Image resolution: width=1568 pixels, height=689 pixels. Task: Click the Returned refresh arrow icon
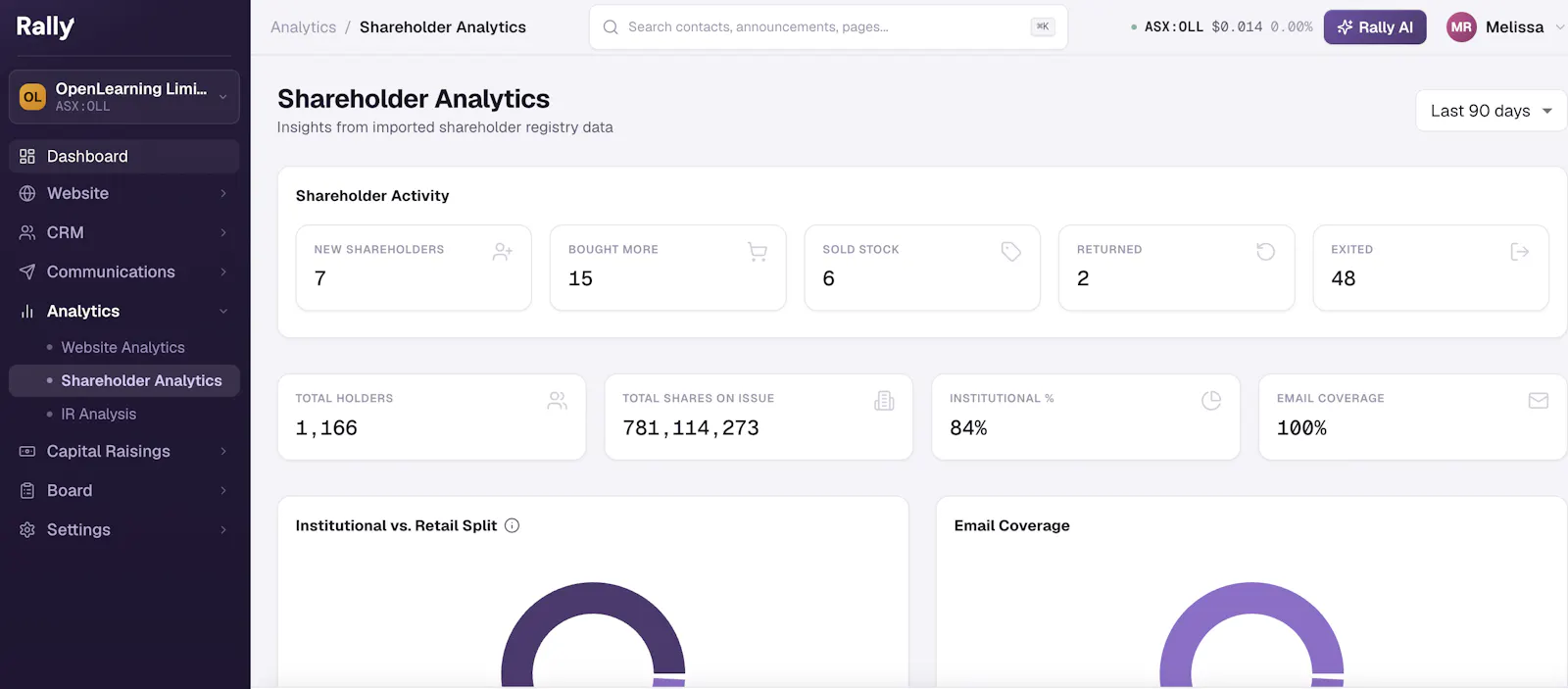pos(1265,252)
